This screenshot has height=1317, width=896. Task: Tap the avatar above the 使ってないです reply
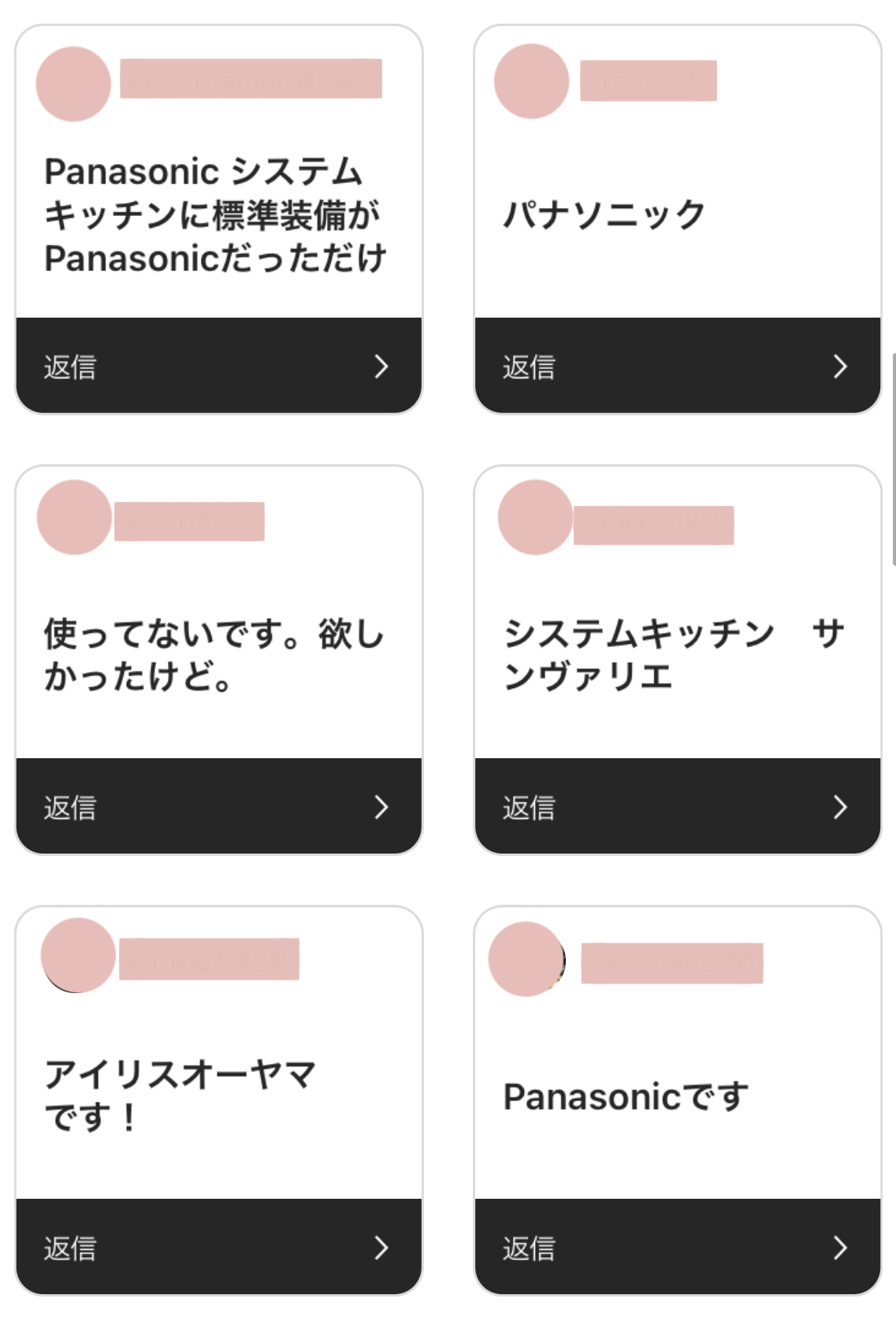click(74, 517)
